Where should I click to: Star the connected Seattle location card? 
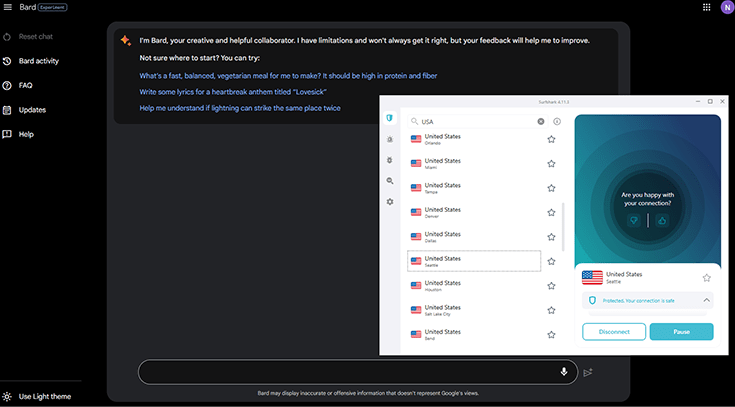pos(706,278)
